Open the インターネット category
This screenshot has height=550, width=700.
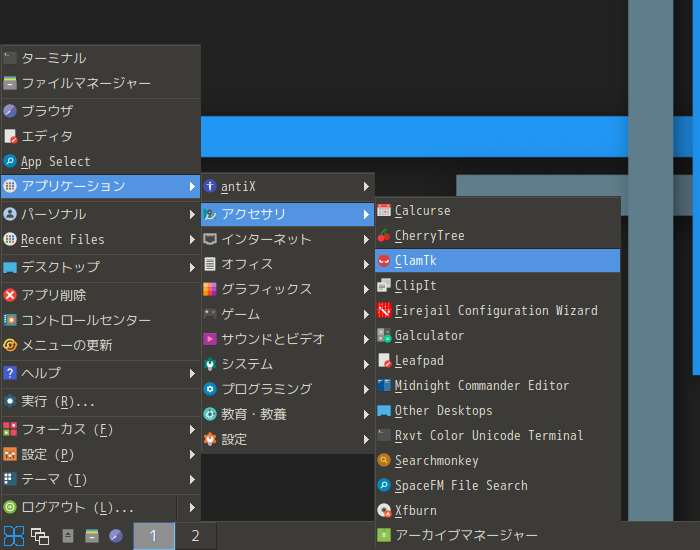288,239
